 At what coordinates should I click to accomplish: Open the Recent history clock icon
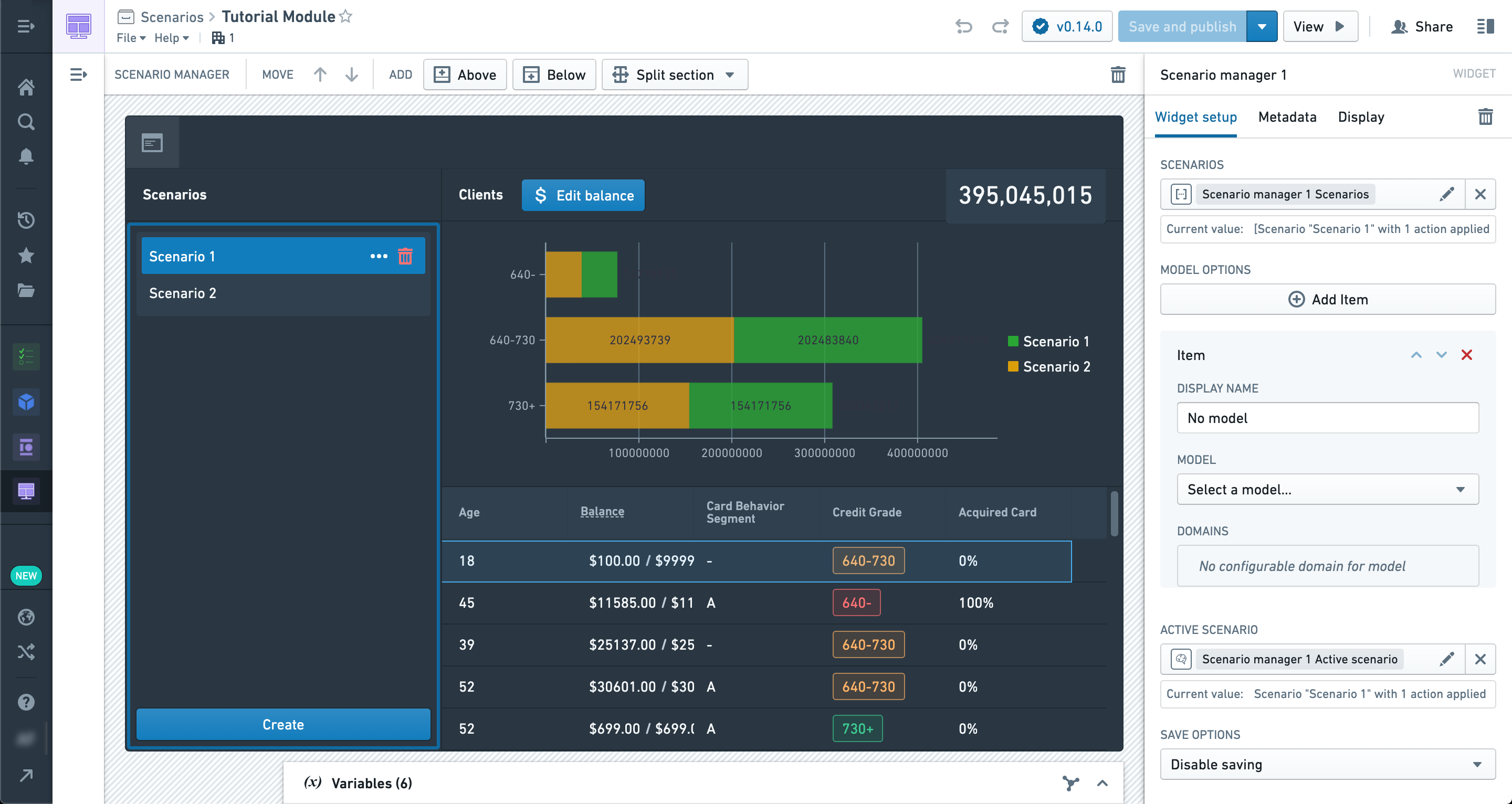pyautogui.click(x=26, y=220)
